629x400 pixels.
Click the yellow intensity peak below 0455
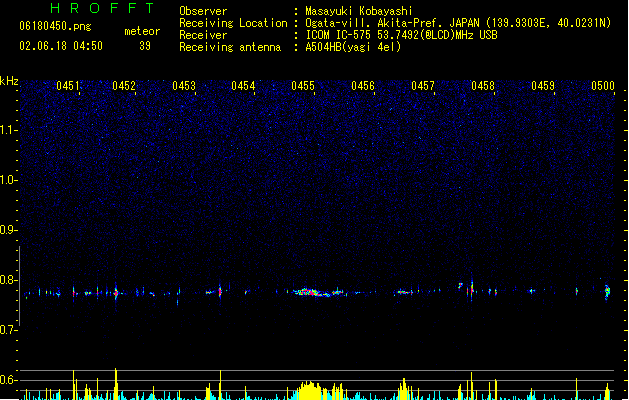(309, 390)
